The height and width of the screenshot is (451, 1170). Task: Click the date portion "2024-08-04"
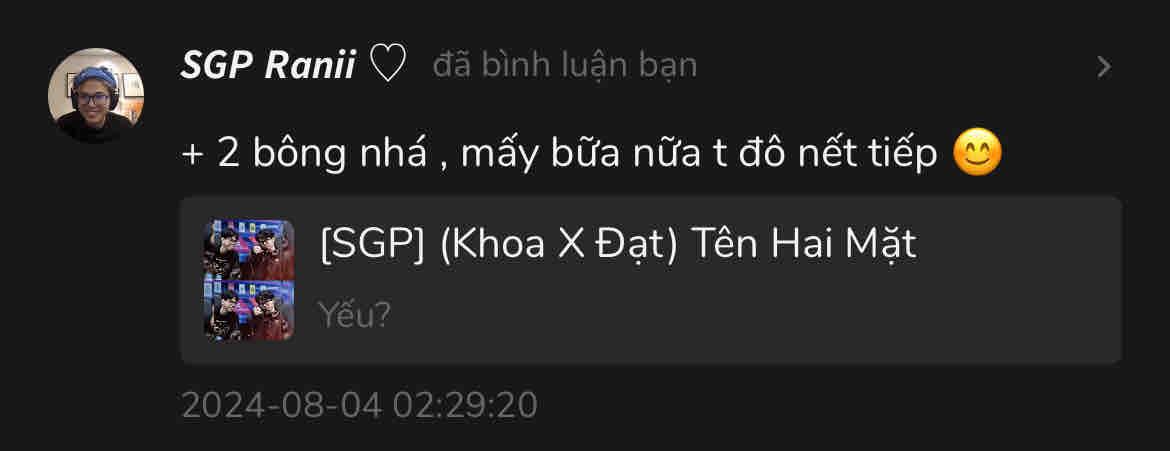[282, 405]
